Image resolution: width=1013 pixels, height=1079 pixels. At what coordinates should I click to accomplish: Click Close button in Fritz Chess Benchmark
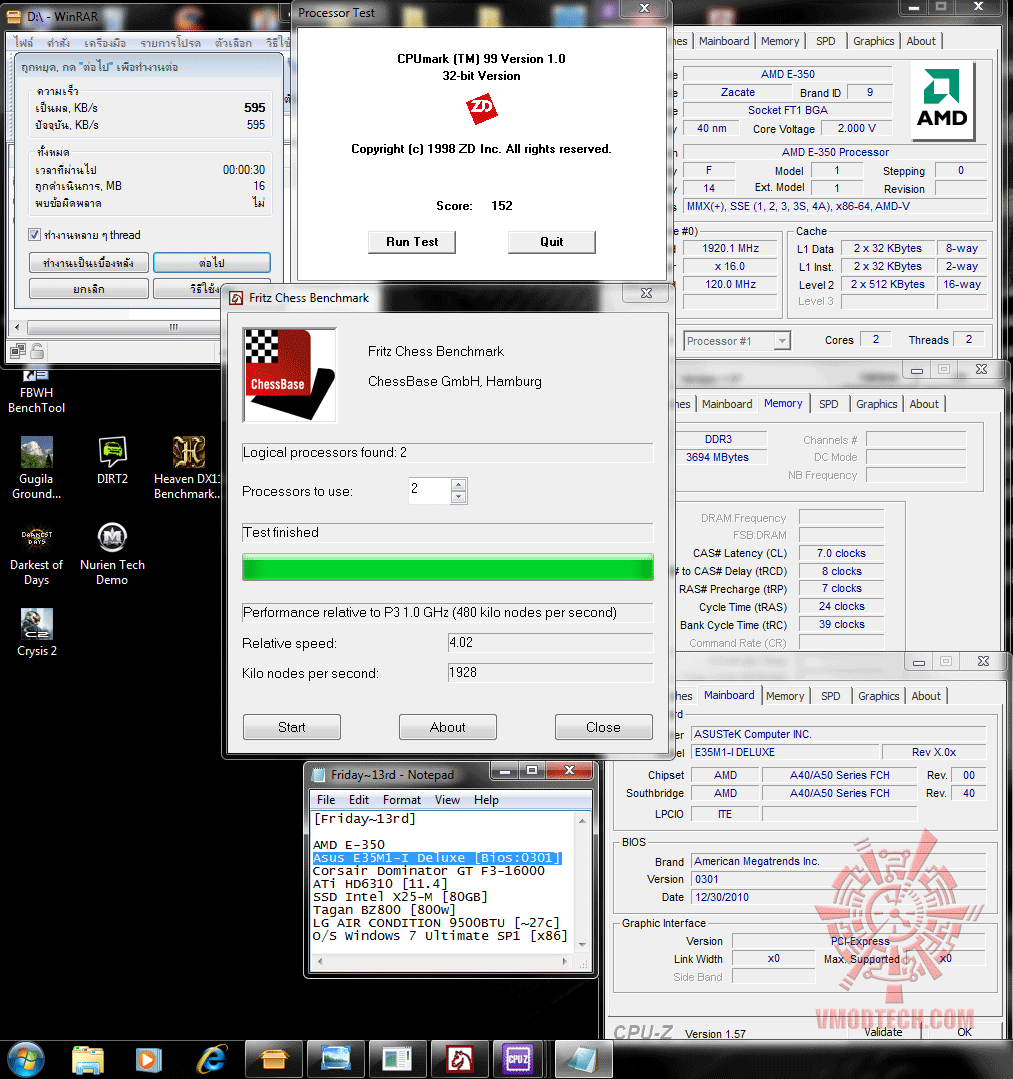[x=604, y=727]
